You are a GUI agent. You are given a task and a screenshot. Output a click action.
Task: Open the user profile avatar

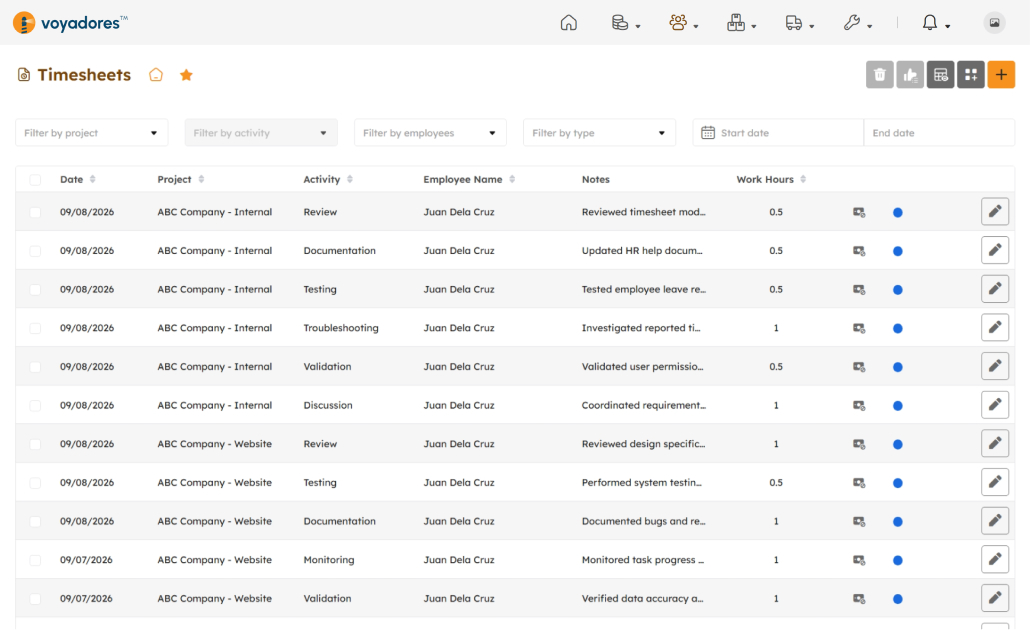(x=995, y=23)
